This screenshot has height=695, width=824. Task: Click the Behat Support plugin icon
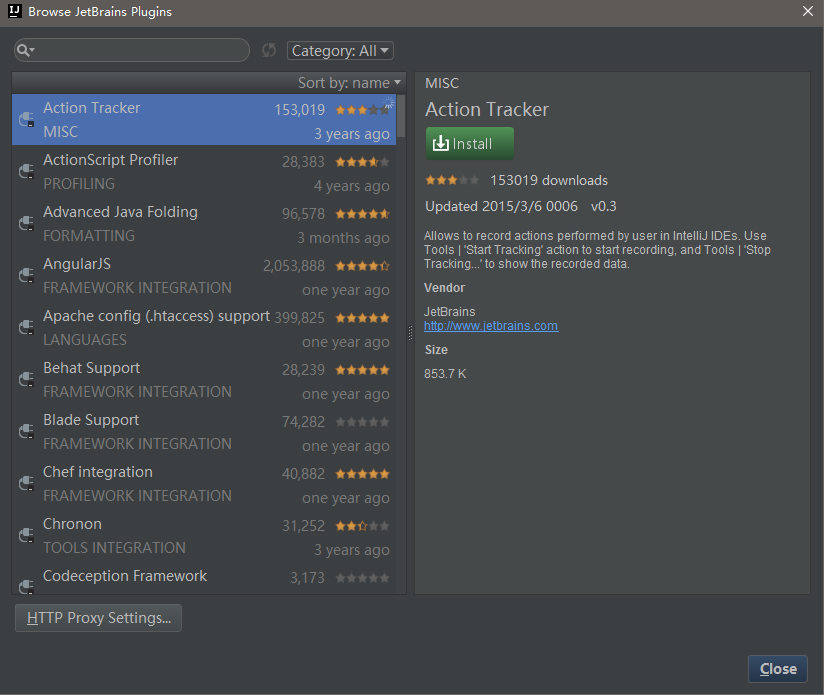click(27, 380)
